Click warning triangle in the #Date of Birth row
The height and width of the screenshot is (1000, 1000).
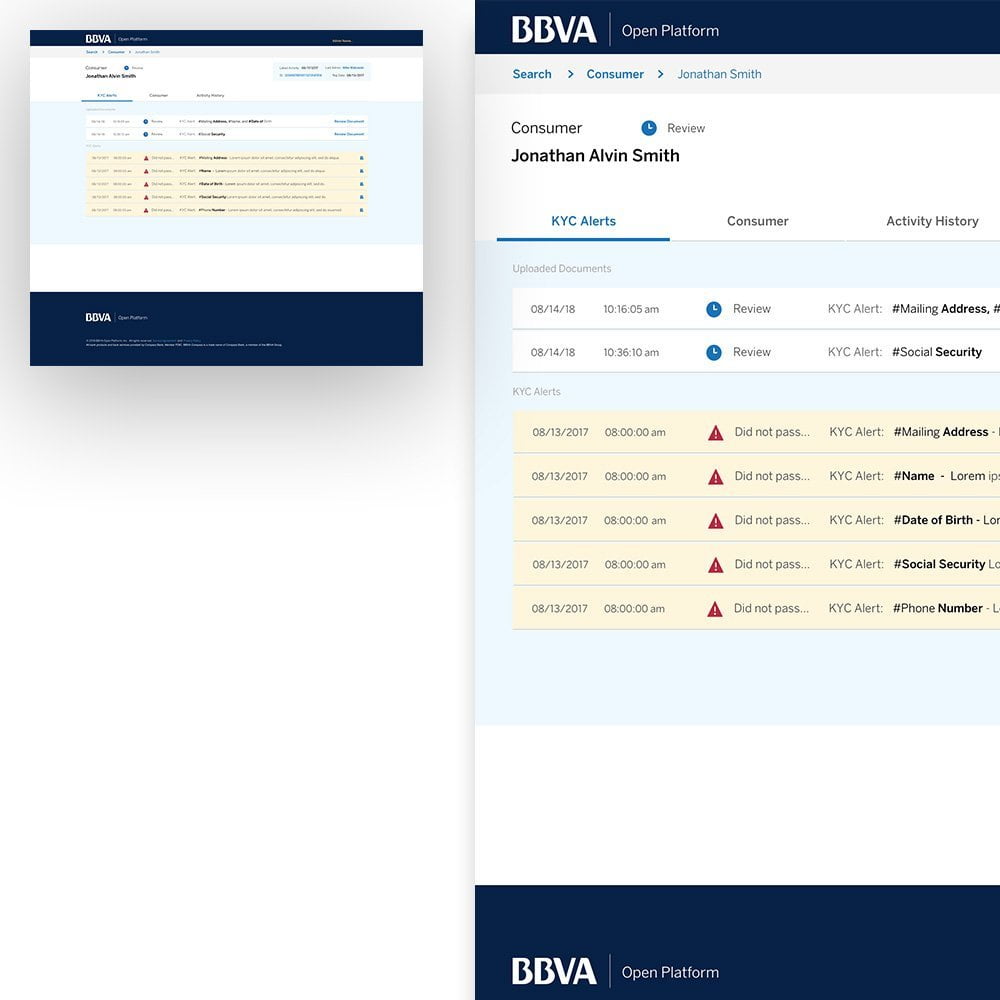(716, 521)
